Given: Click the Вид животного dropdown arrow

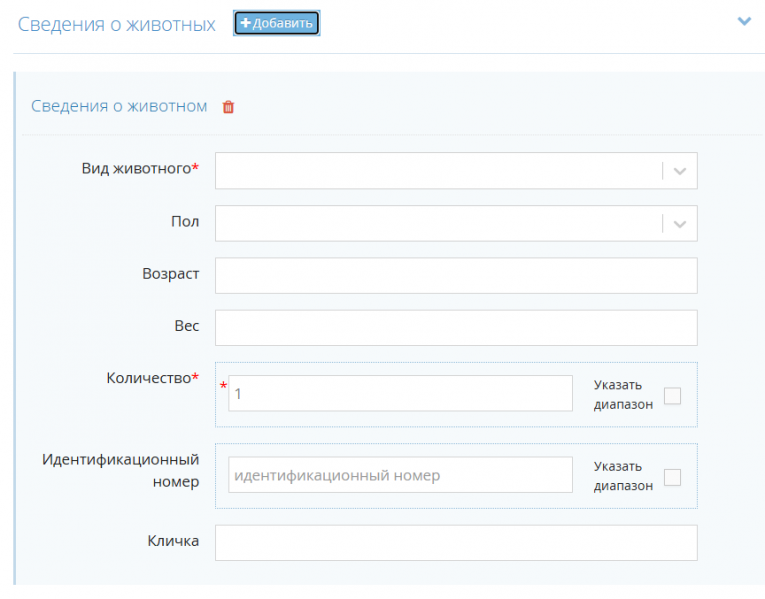Looking at the screenshot, I should click(680, 171).
